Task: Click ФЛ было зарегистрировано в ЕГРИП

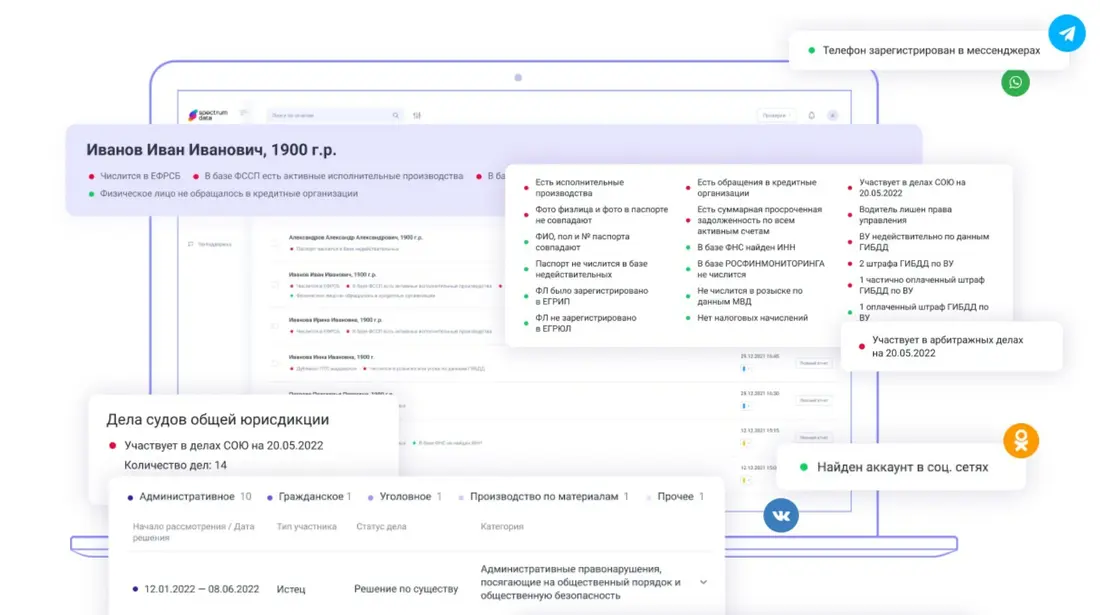Action: point(592,296)
